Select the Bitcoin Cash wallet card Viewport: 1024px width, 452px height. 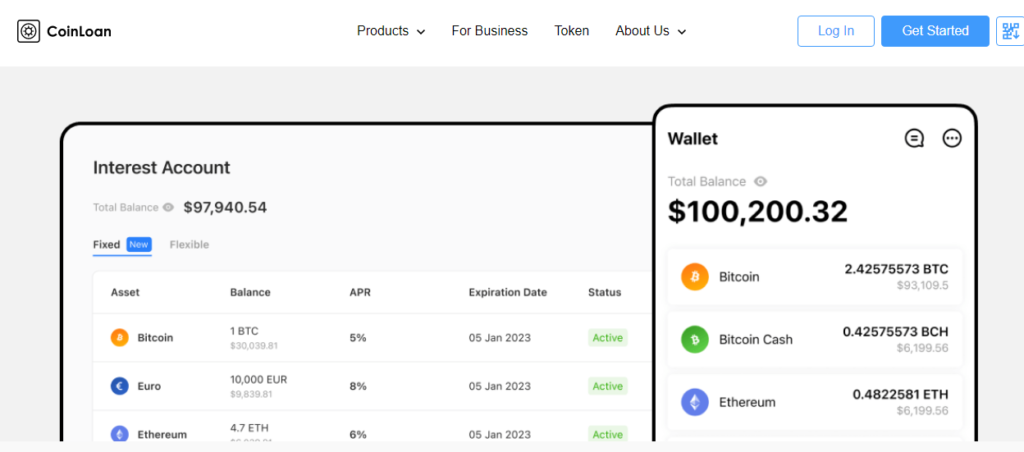tap(814, 340)
